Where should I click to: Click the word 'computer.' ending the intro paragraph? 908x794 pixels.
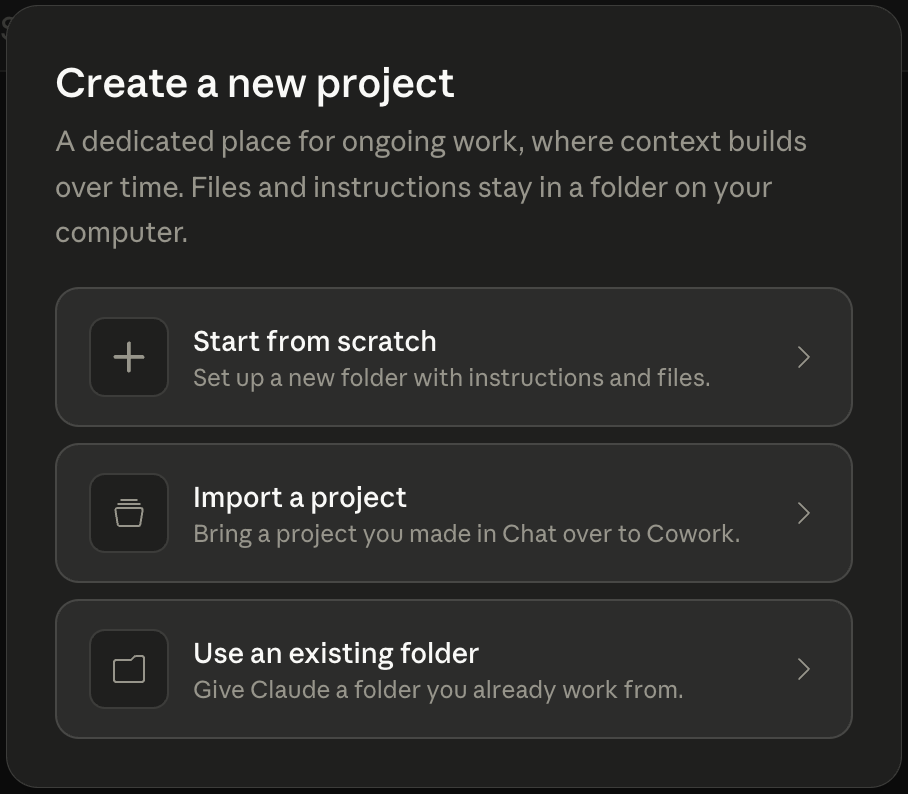[x=122, y=233]
